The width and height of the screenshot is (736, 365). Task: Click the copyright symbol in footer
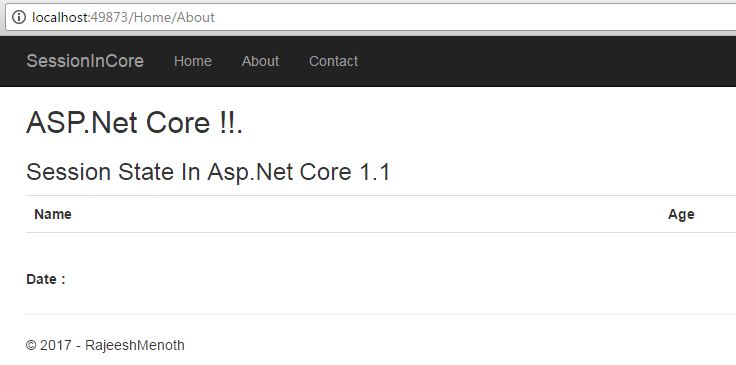coord(31,346)
